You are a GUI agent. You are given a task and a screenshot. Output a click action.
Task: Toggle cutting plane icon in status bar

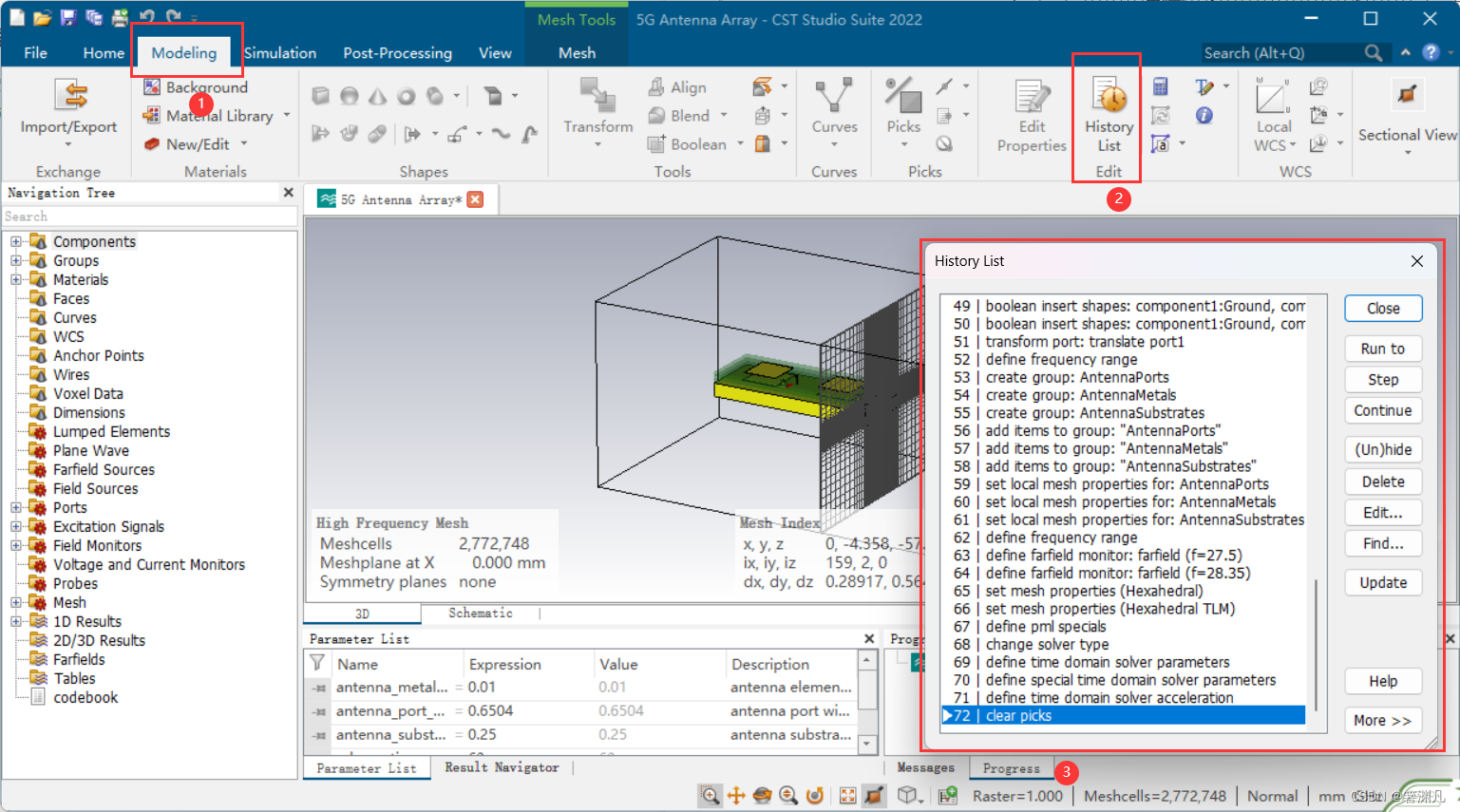click(x=874, y=796)
